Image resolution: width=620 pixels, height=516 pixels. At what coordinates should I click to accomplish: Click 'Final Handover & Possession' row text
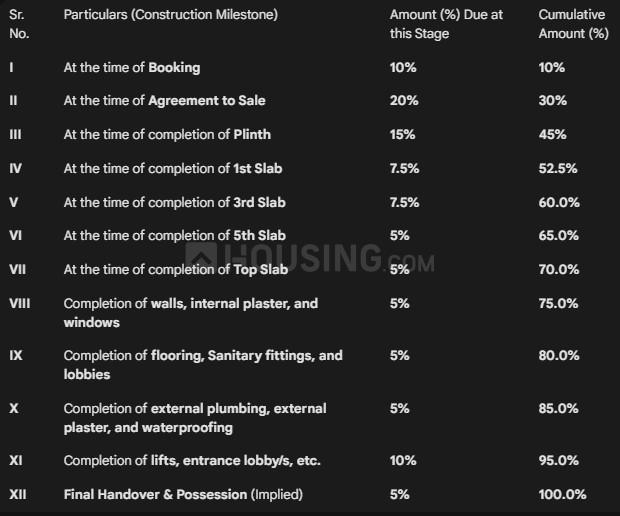pyautogui.click(x=183, y=494)
